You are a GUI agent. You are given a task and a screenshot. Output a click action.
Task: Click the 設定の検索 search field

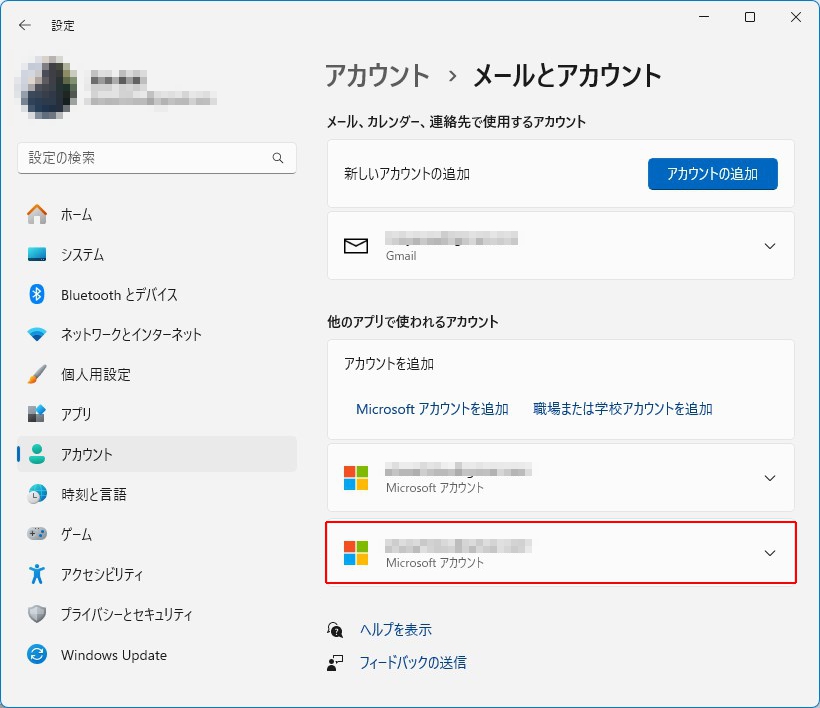(x=145, y=158)
